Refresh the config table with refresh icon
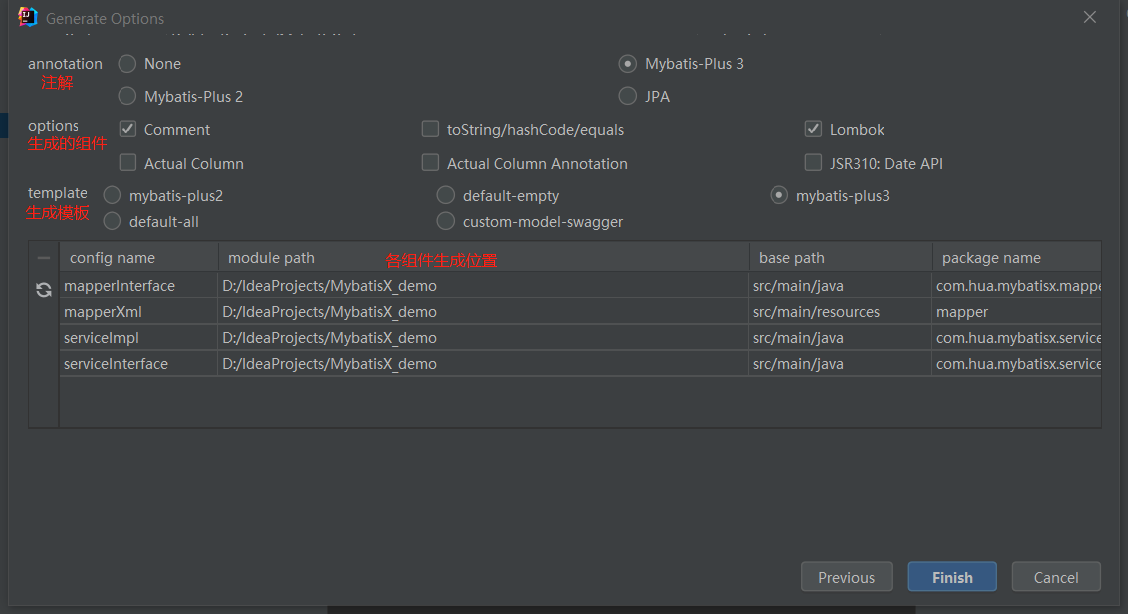Screen dimensions: 1128x614 pyautogui.click(x=43, y=290)
